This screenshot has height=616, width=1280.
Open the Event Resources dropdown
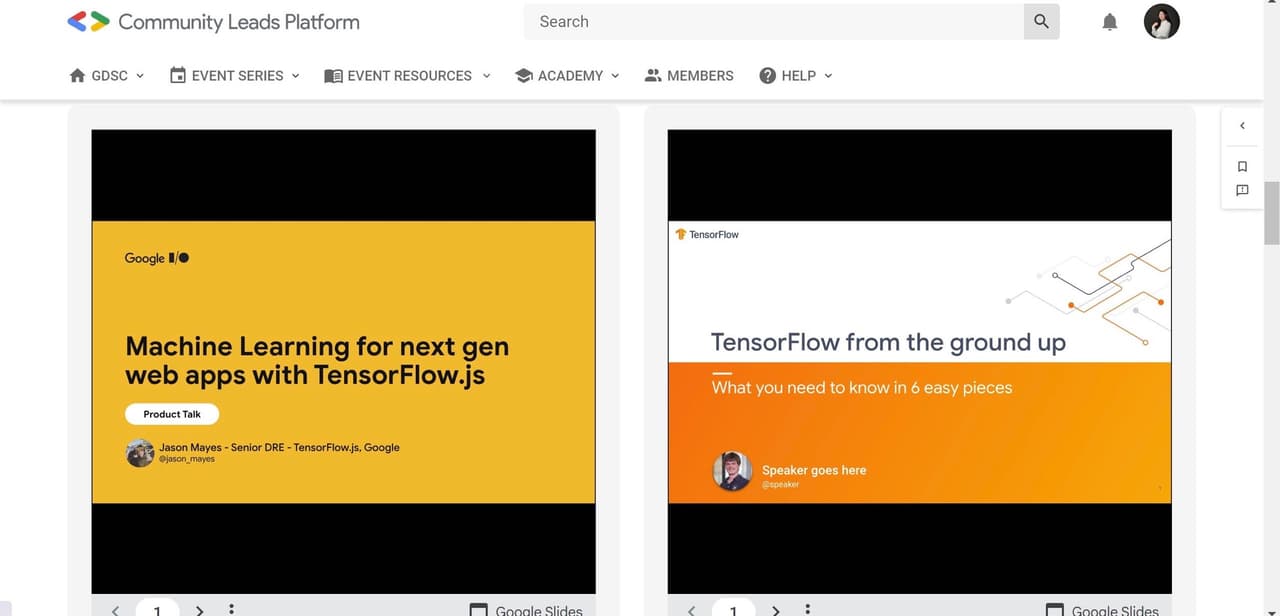click(408, 76)
